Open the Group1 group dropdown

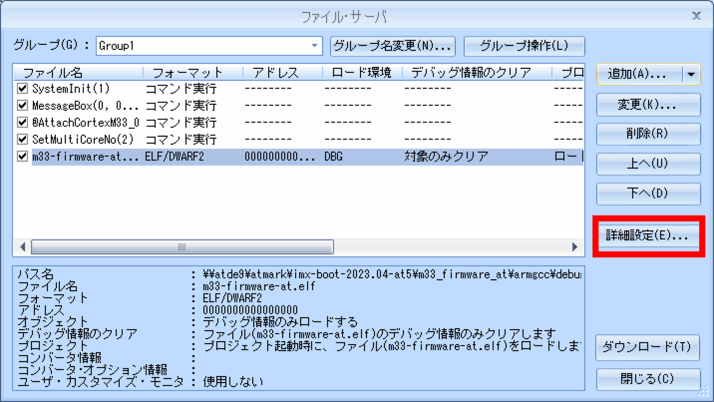pos(315,46)
